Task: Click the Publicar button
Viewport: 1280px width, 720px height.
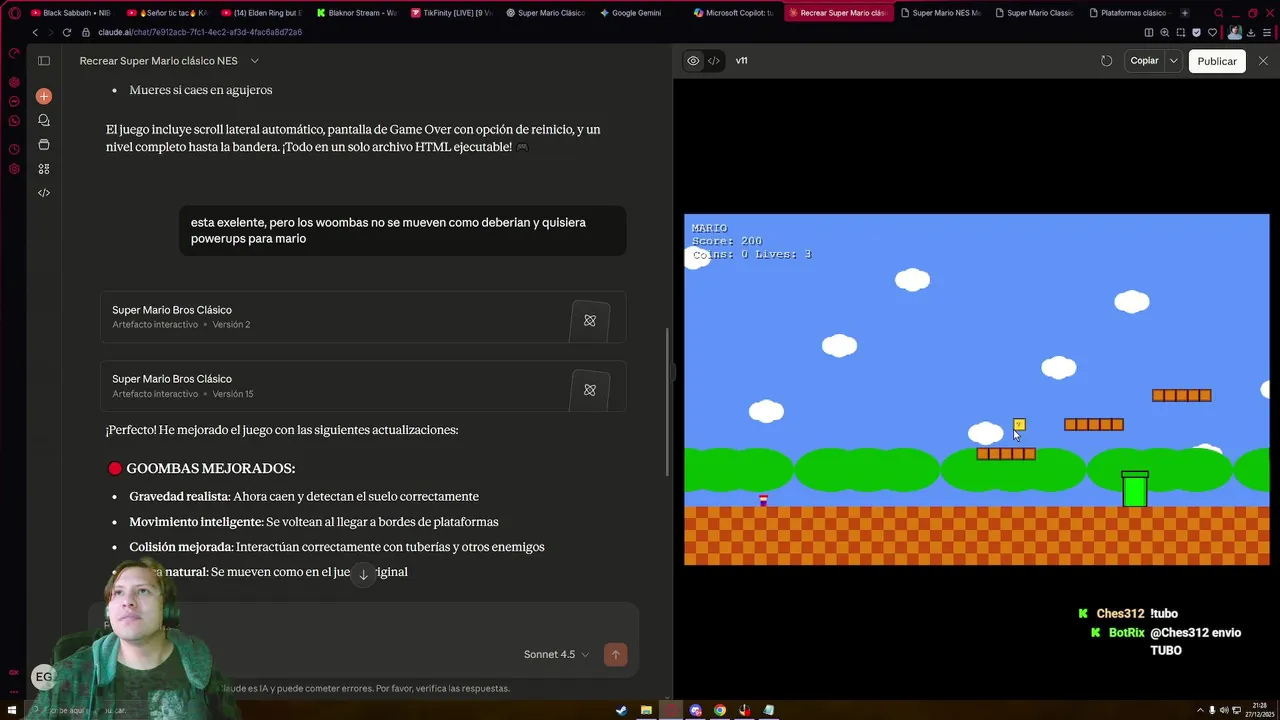Action: coord(1217,61)
